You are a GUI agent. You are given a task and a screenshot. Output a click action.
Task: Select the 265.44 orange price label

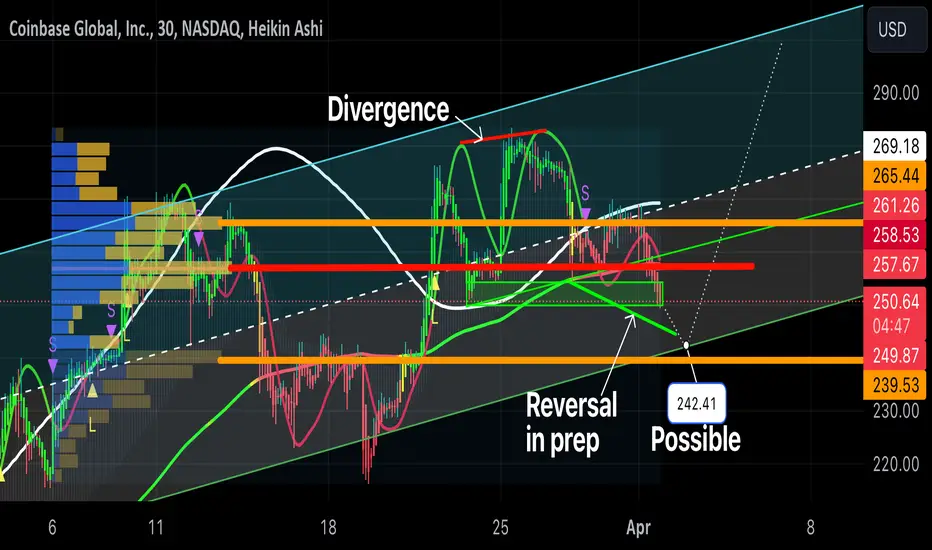point(895,175)
